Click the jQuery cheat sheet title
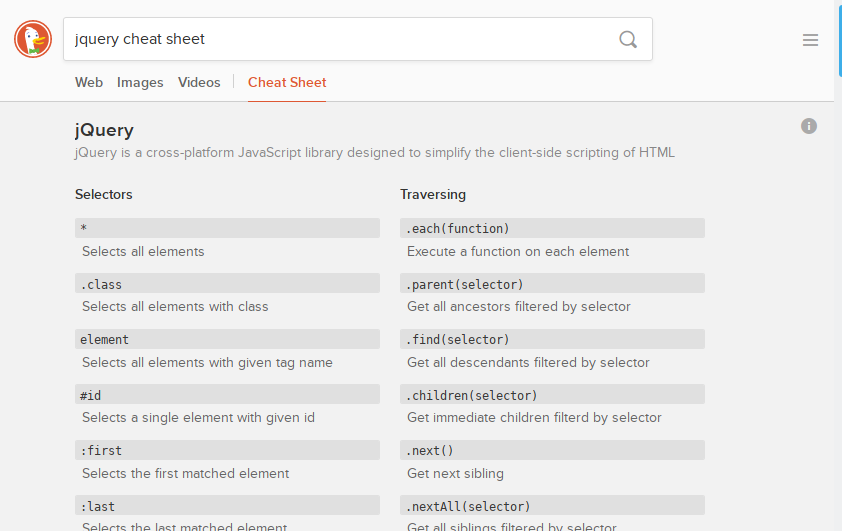The width and height of the screenshot is (842, 531). (104, 130)
